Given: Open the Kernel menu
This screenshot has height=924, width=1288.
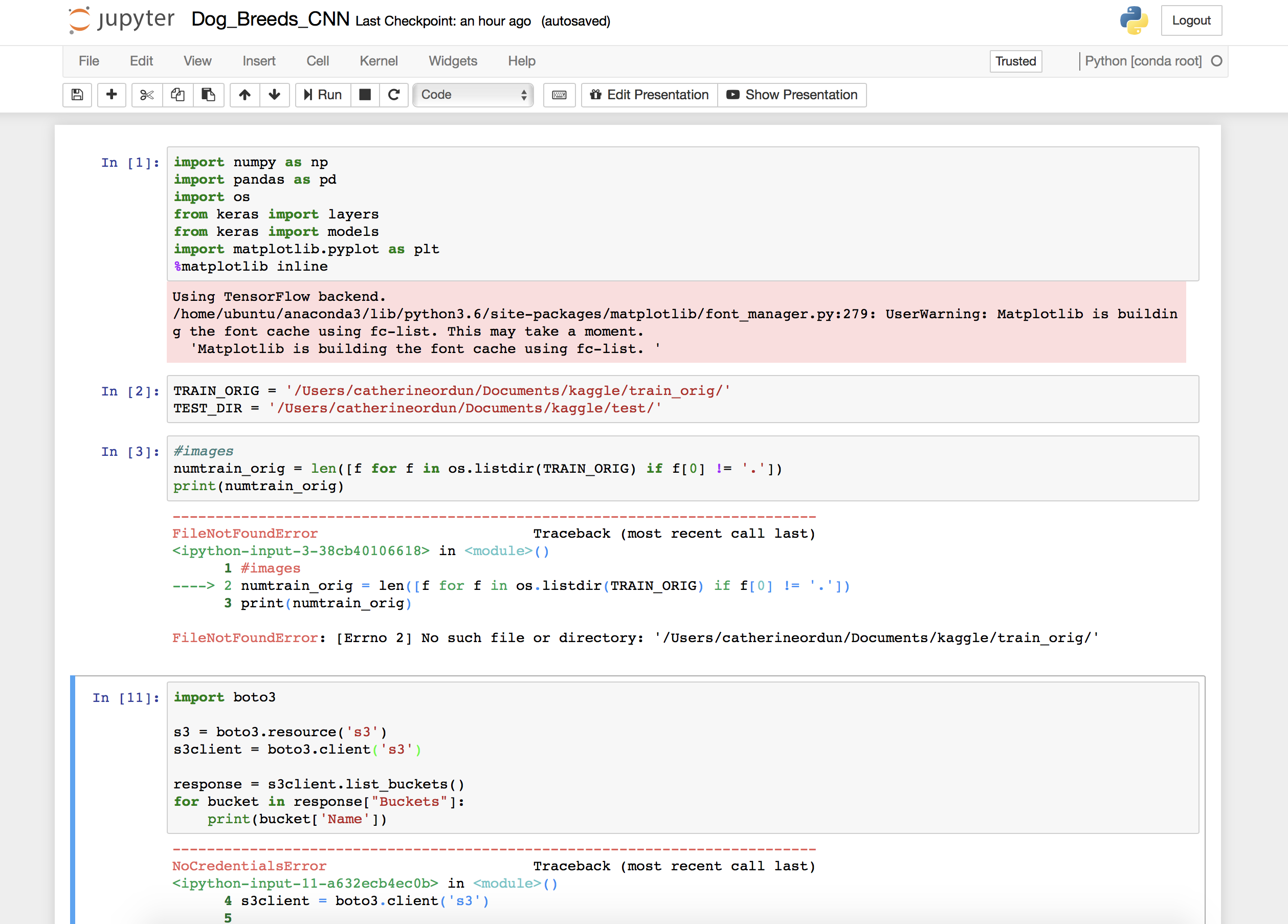Looking at the screenshot, I should click(x=378, y=61).
